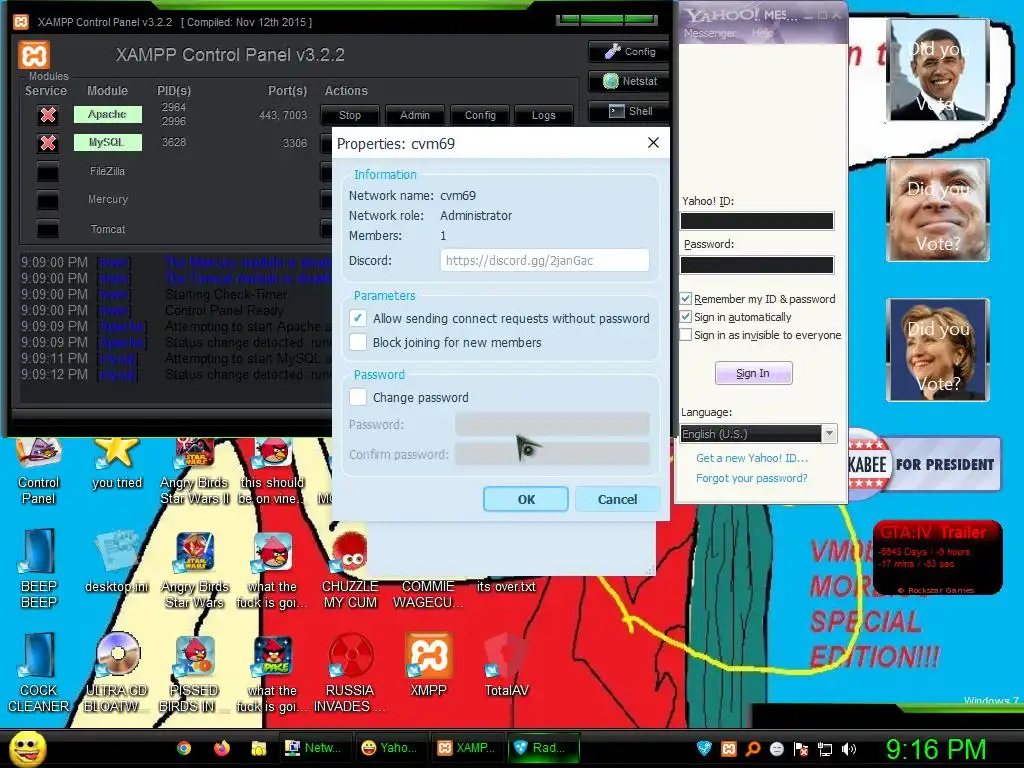Click the network tray icon

825,749
